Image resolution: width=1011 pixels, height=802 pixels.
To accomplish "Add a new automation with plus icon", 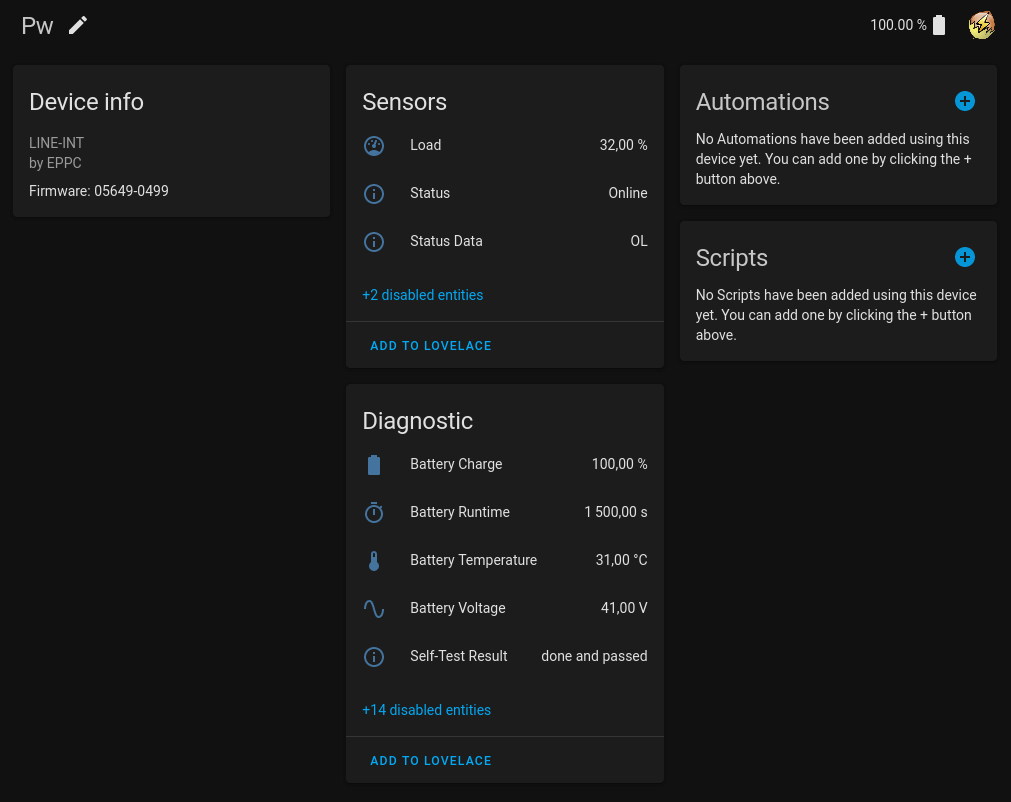I will click(x=964, y=101).
